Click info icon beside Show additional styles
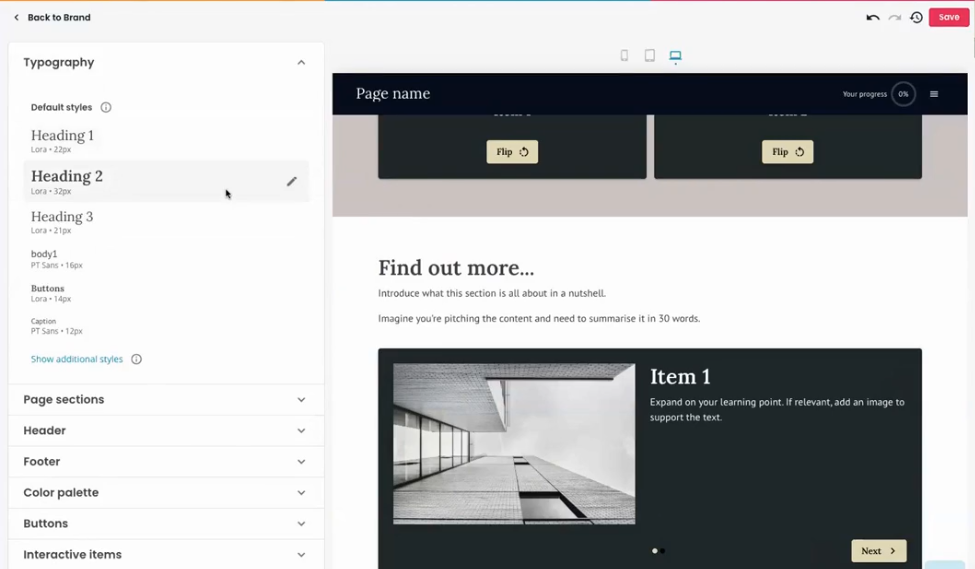The width and height of the screenshot is (975, 569). pos(136,359)
